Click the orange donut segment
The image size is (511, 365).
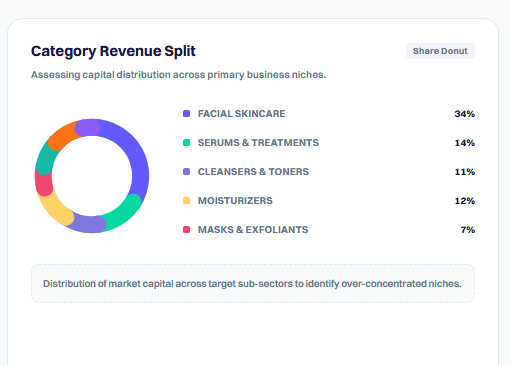62,137
